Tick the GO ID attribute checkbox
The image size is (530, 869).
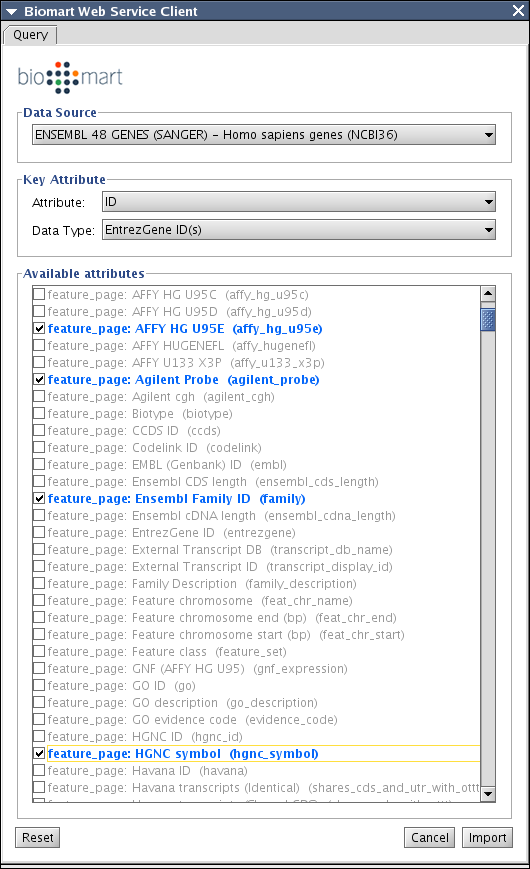39,686
